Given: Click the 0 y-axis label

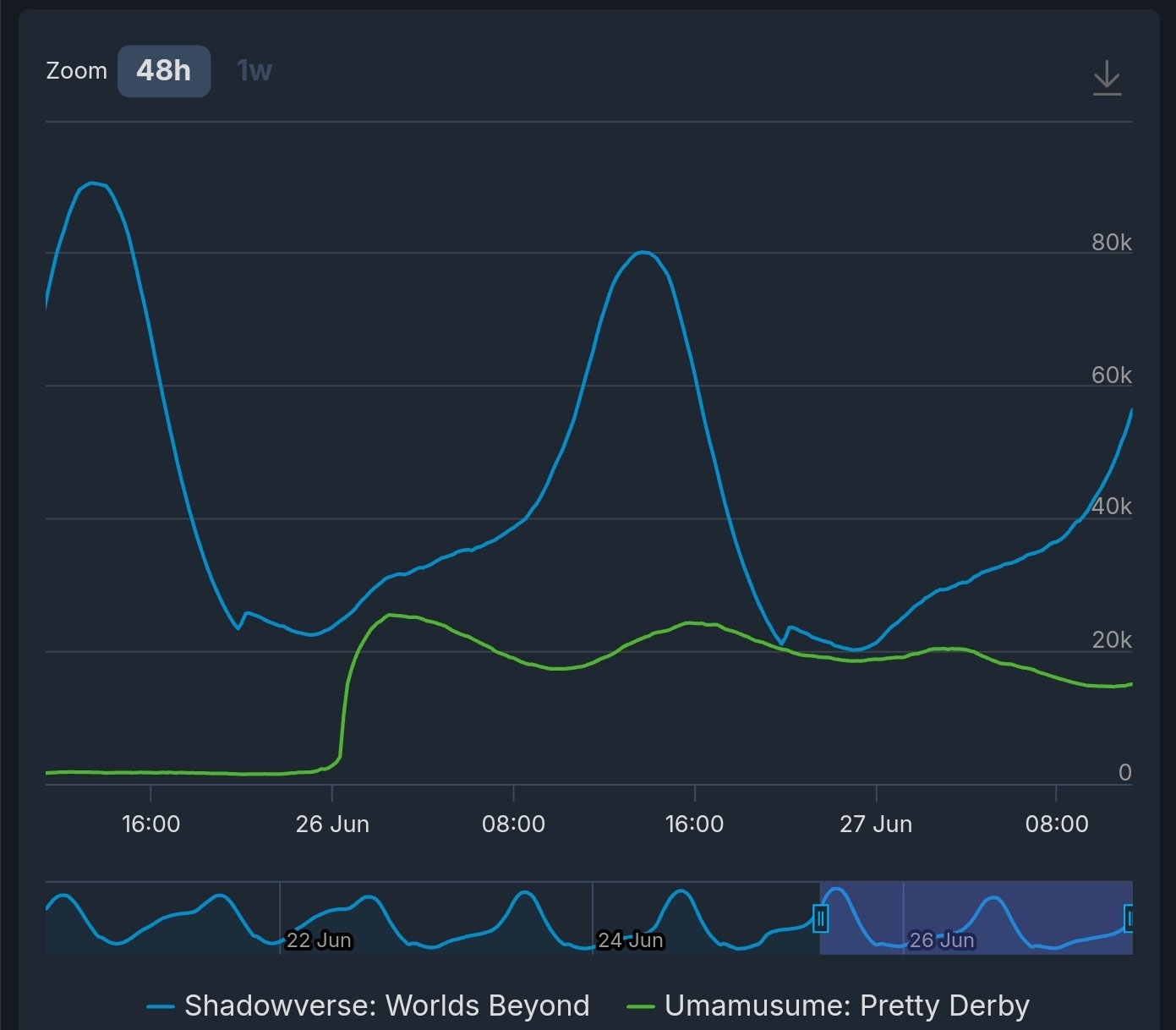Looking at the screenshot, I should pos(1124,772).
